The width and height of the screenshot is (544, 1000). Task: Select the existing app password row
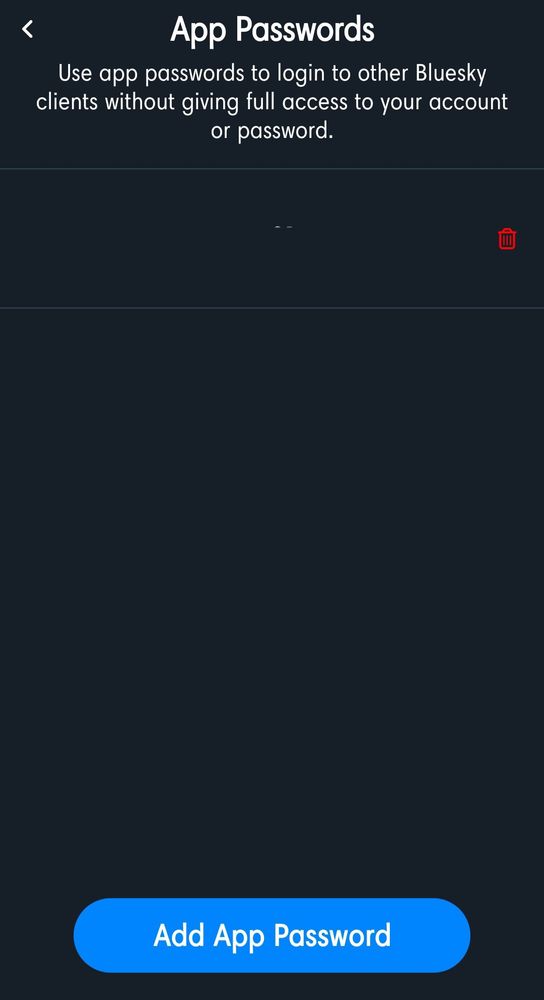click(272, 239)
